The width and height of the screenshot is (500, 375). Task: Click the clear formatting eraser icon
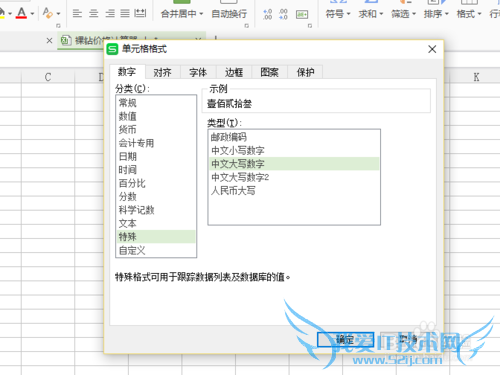48,13
